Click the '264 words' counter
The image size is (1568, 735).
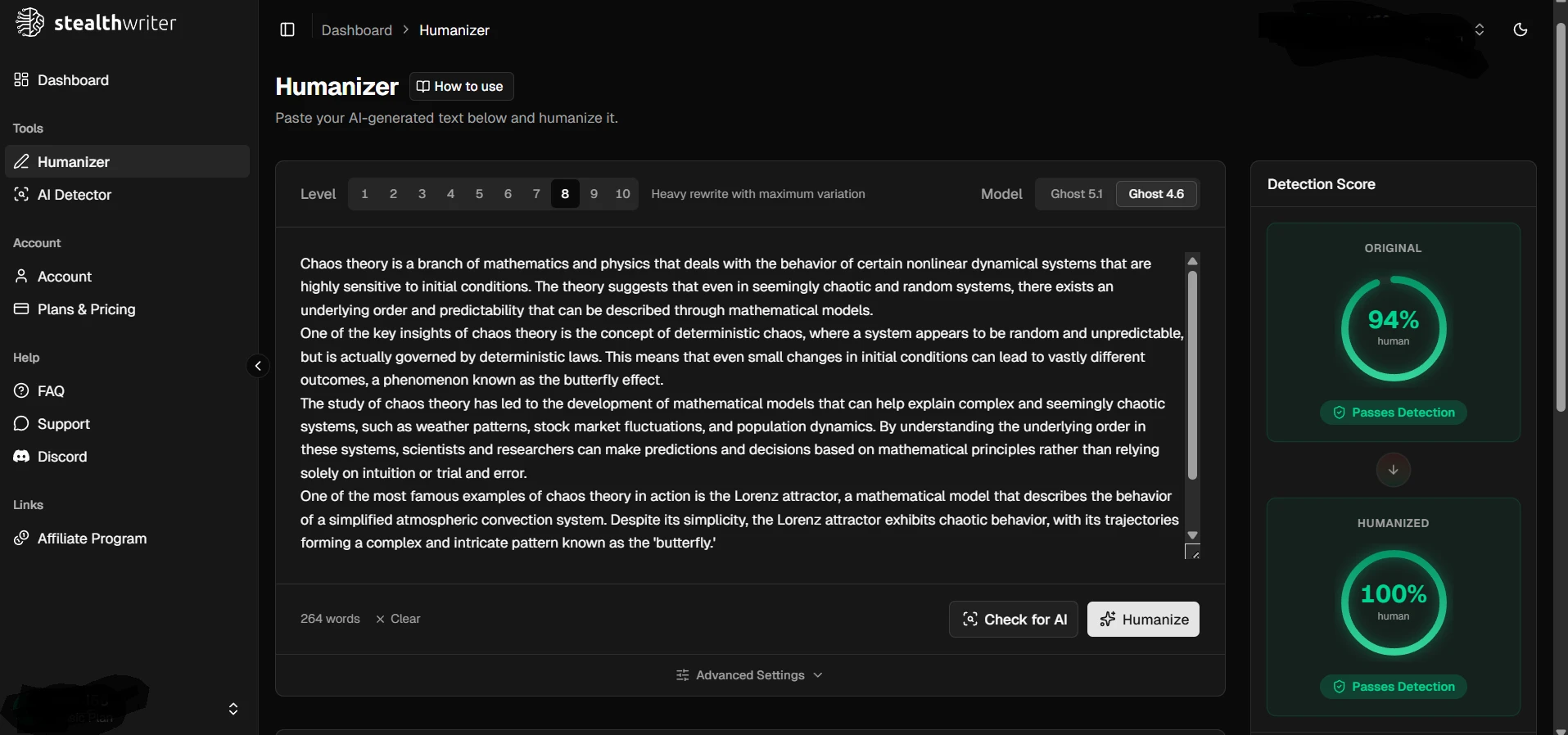coord(330,619)
